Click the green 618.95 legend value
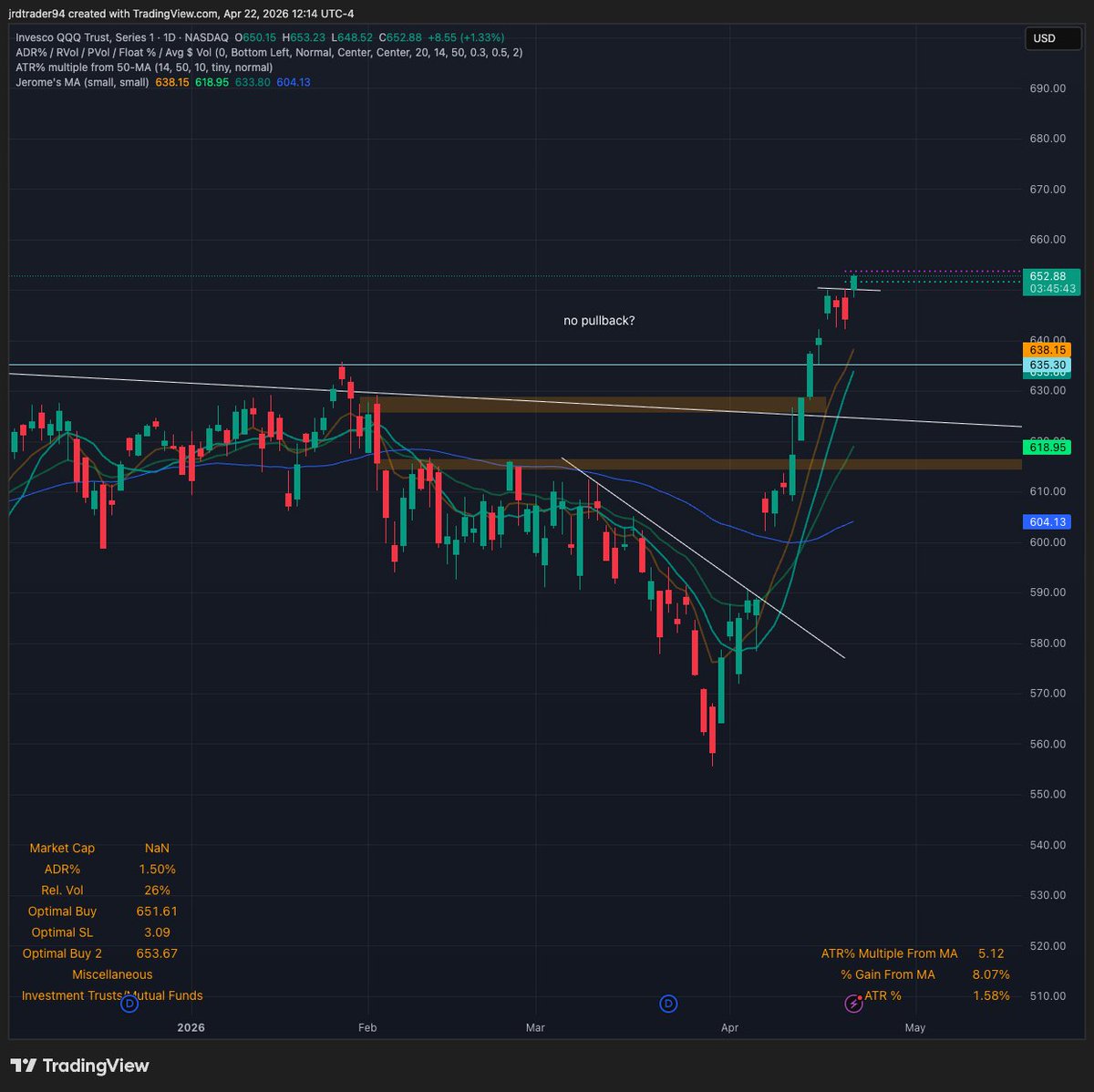 212,82
